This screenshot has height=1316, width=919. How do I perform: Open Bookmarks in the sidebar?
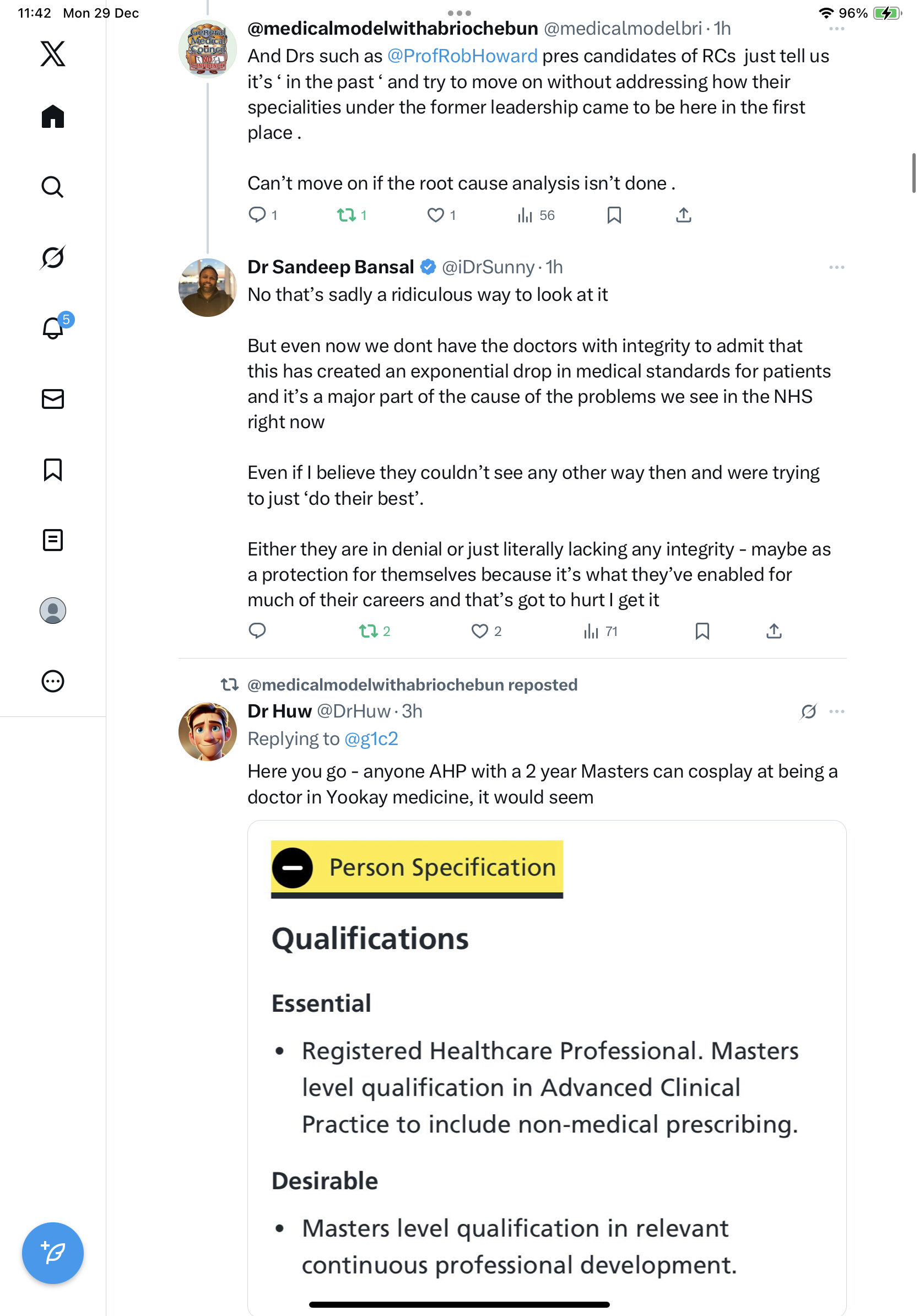tap(53, 470)
